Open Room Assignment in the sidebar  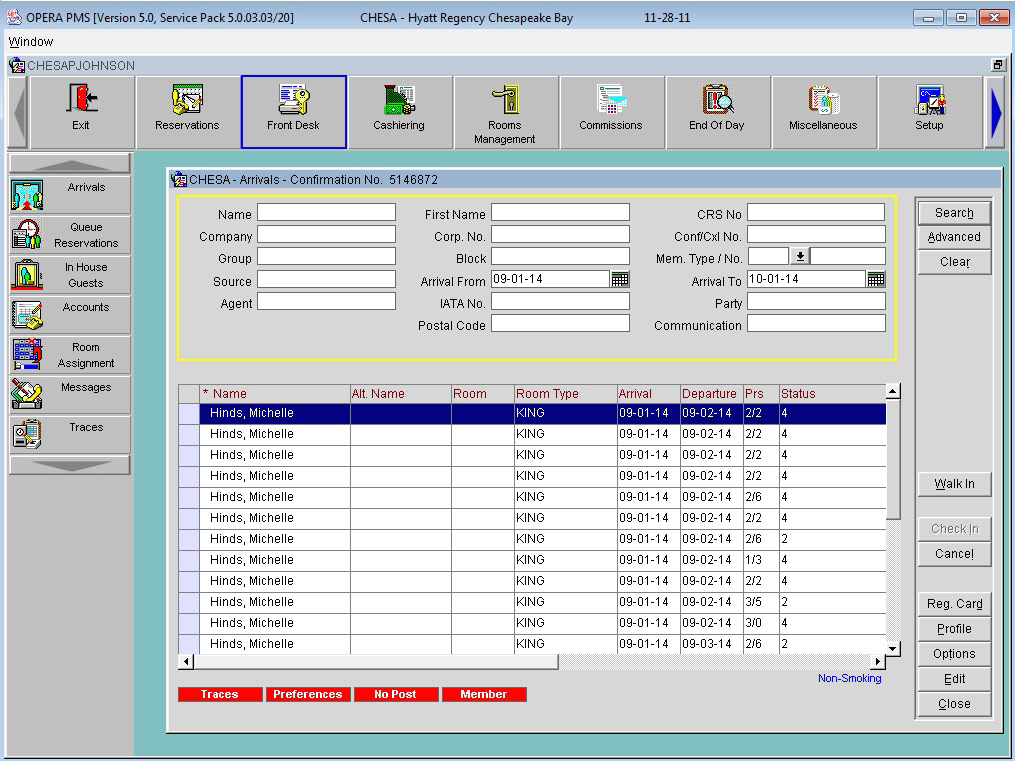point(70,355)
